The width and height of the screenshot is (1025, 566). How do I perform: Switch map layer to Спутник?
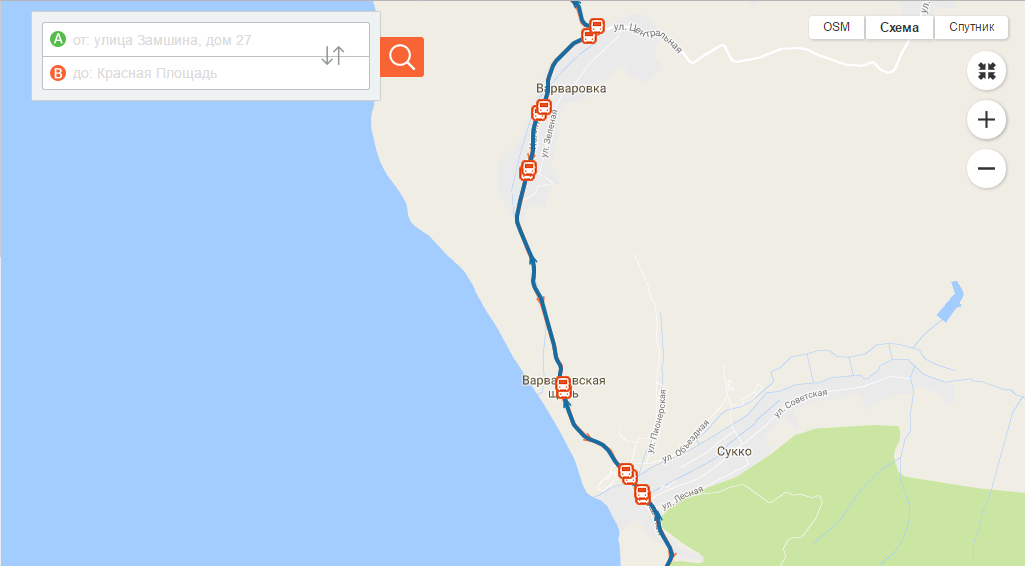(971, 27)
